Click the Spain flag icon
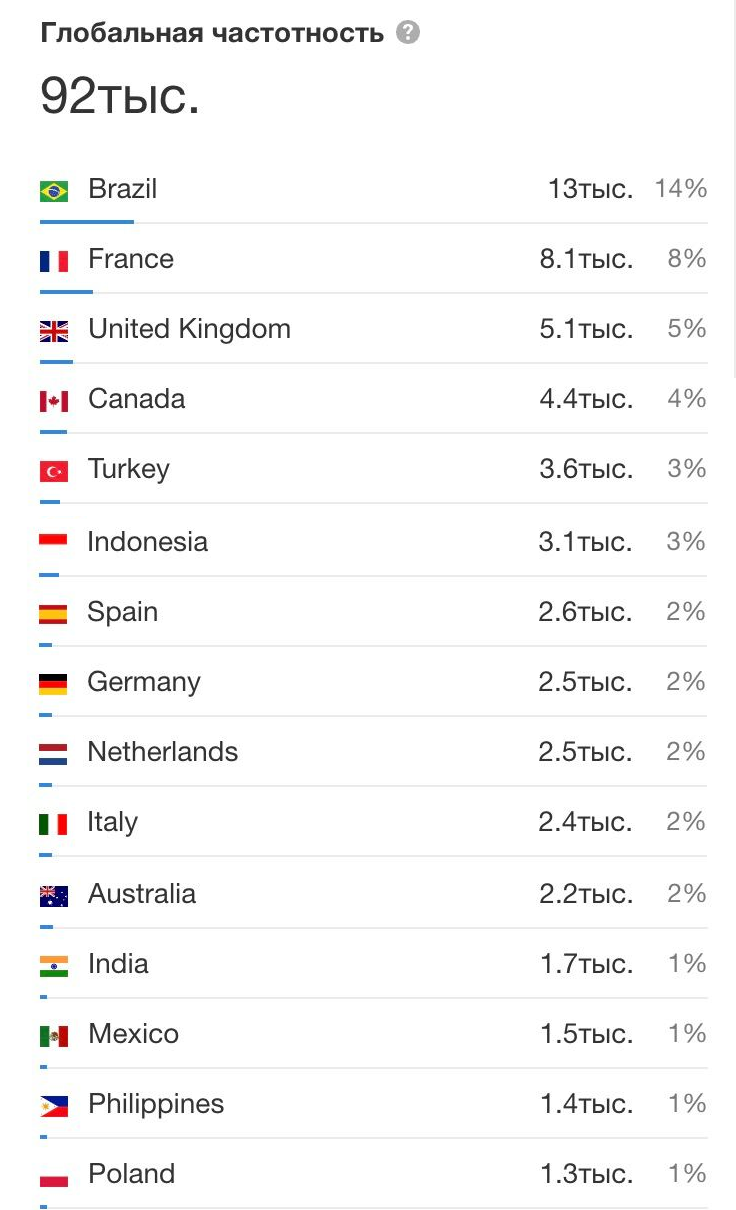The width and height of the screenshot is (736, 1210). (53, 613)
